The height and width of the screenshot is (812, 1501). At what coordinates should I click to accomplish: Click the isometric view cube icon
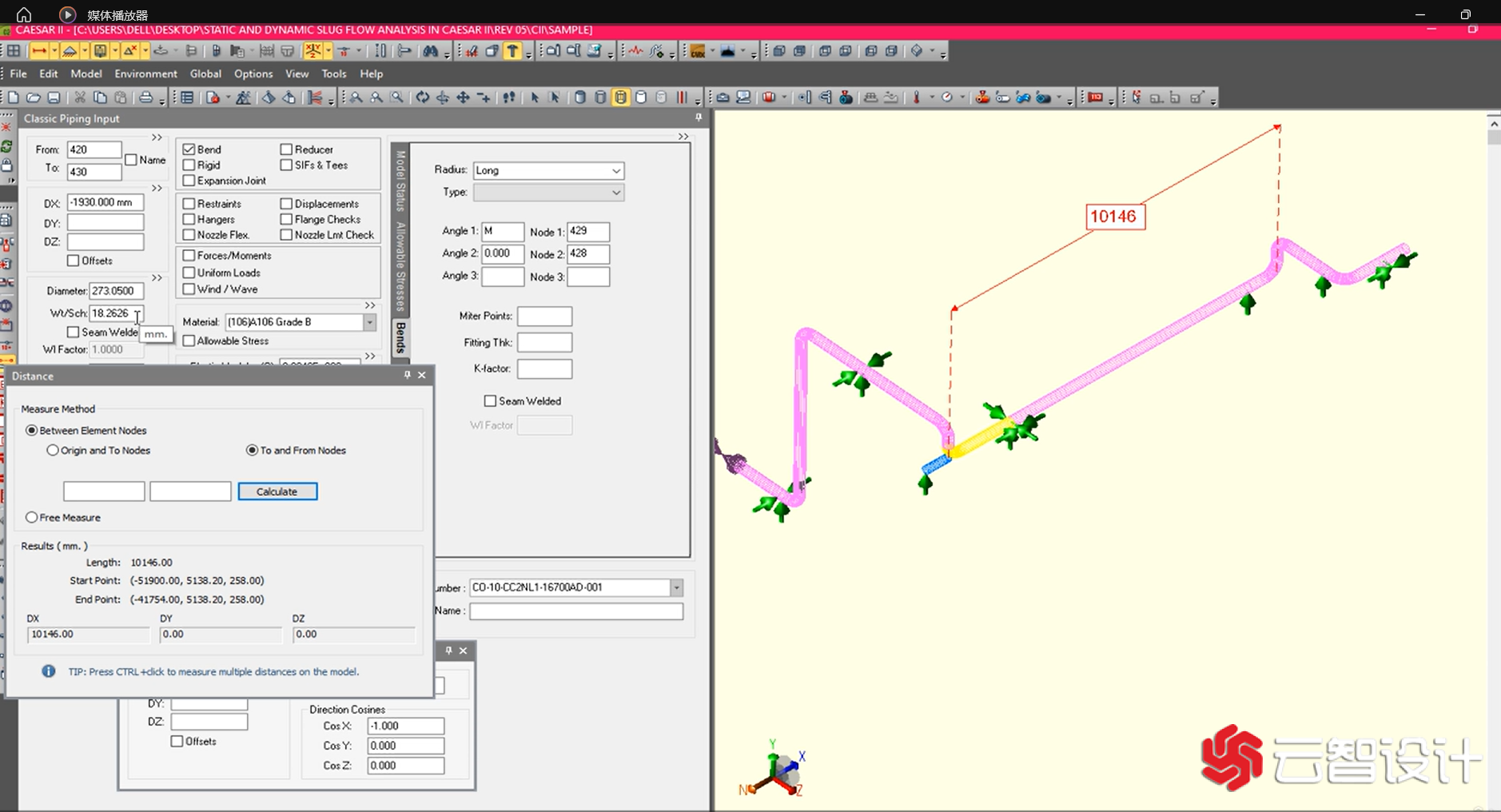(x=917, y=51)
